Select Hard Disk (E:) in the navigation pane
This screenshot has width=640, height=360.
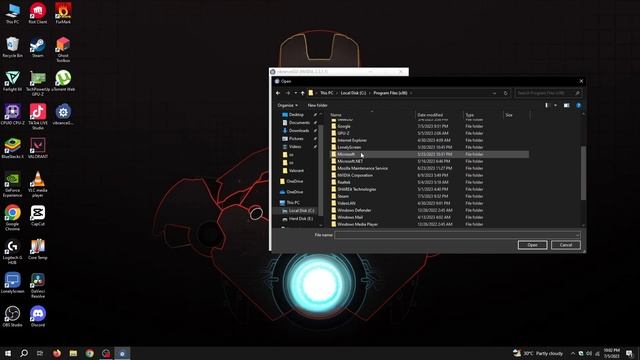click(301, 219)
